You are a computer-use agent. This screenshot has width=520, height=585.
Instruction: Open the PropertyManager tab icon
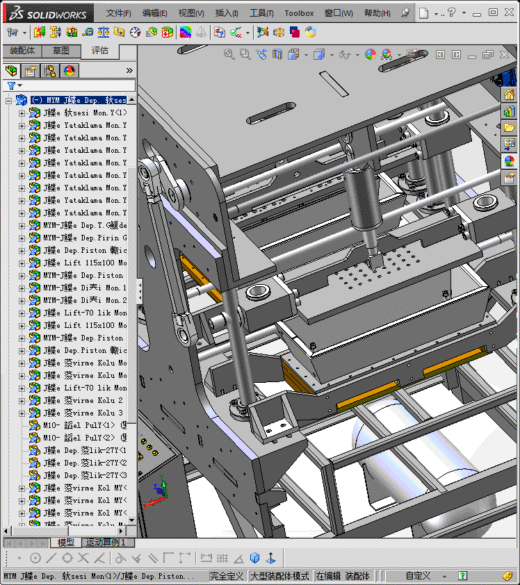coord(31,71)
